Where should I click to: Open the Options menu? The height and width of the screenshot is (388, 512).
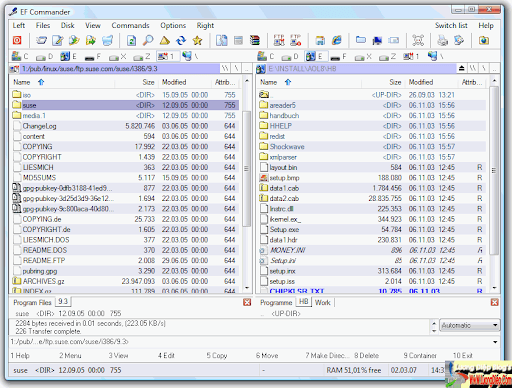coord(173,26)
